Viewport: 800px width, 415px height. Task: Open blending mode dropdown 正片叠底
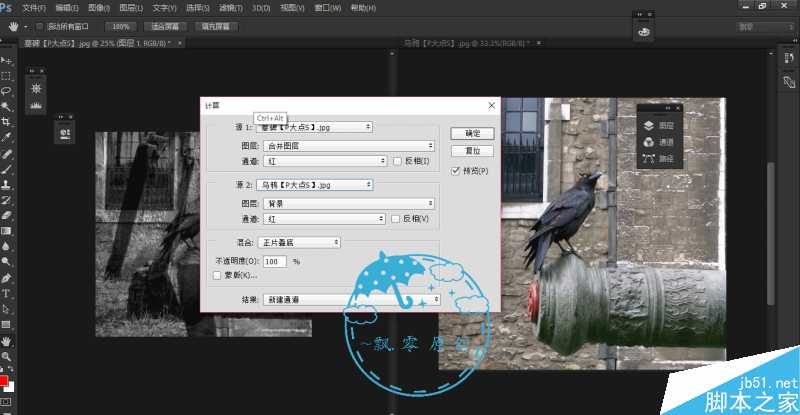click(299, 242)
